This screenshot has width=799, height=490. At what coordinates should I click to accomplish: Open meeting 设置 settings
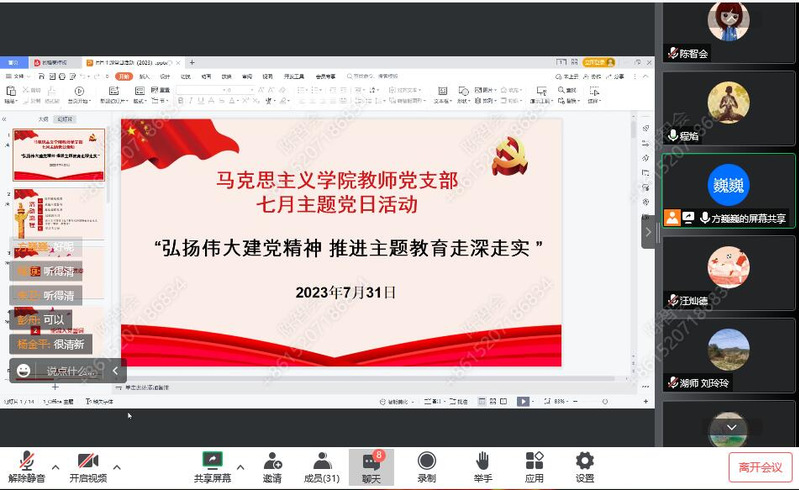(585, 466)
